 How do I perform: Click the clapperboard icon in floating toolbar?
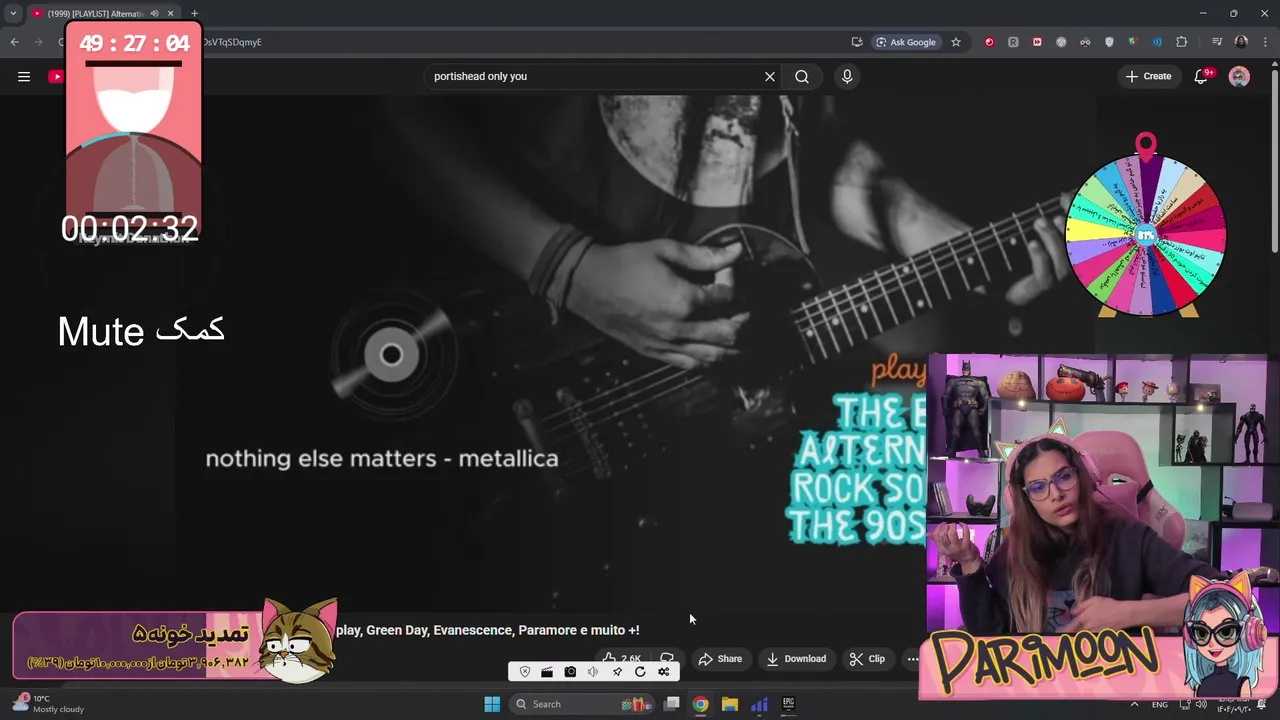coord(547,672)
